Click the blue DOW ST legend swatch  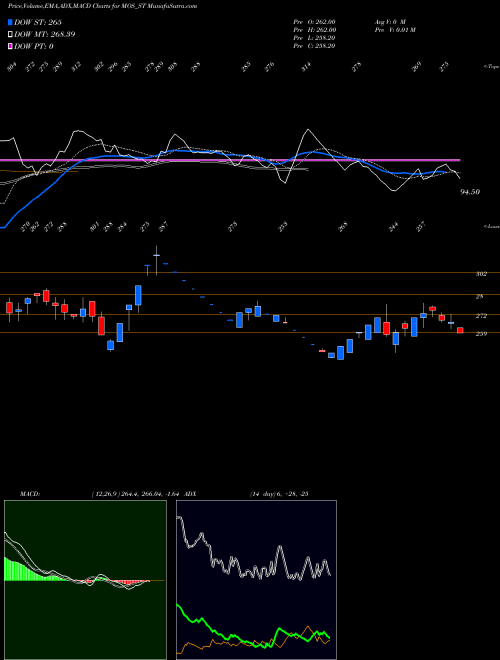click(x=10, y=22)
